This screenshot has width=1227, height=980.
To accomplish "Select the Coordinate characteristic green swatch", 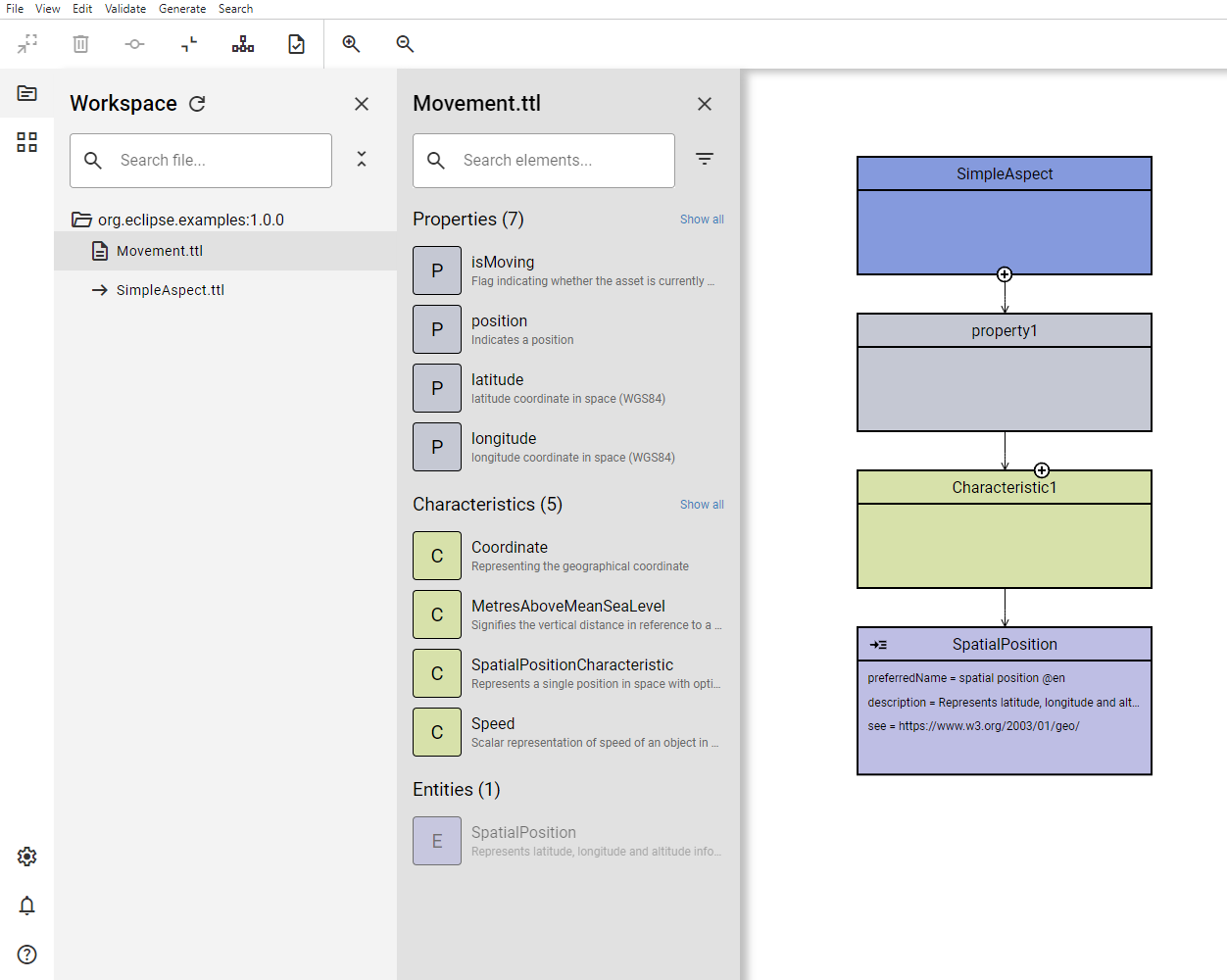I will (x=437, y=556).
